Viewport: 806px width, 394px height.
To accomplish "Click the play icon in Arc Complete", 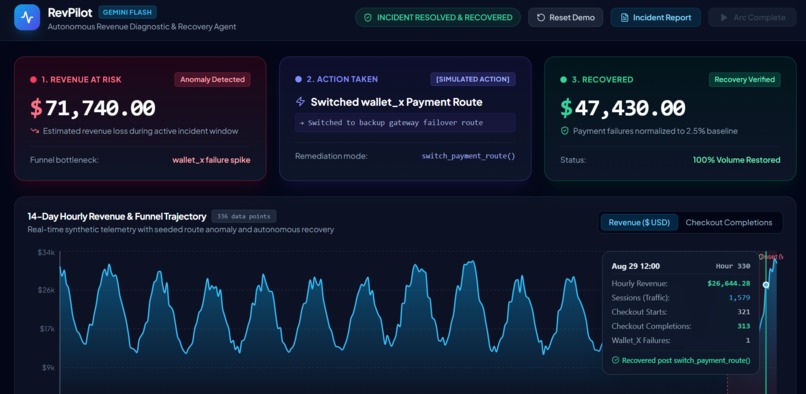I will click(x=724, y=17).
